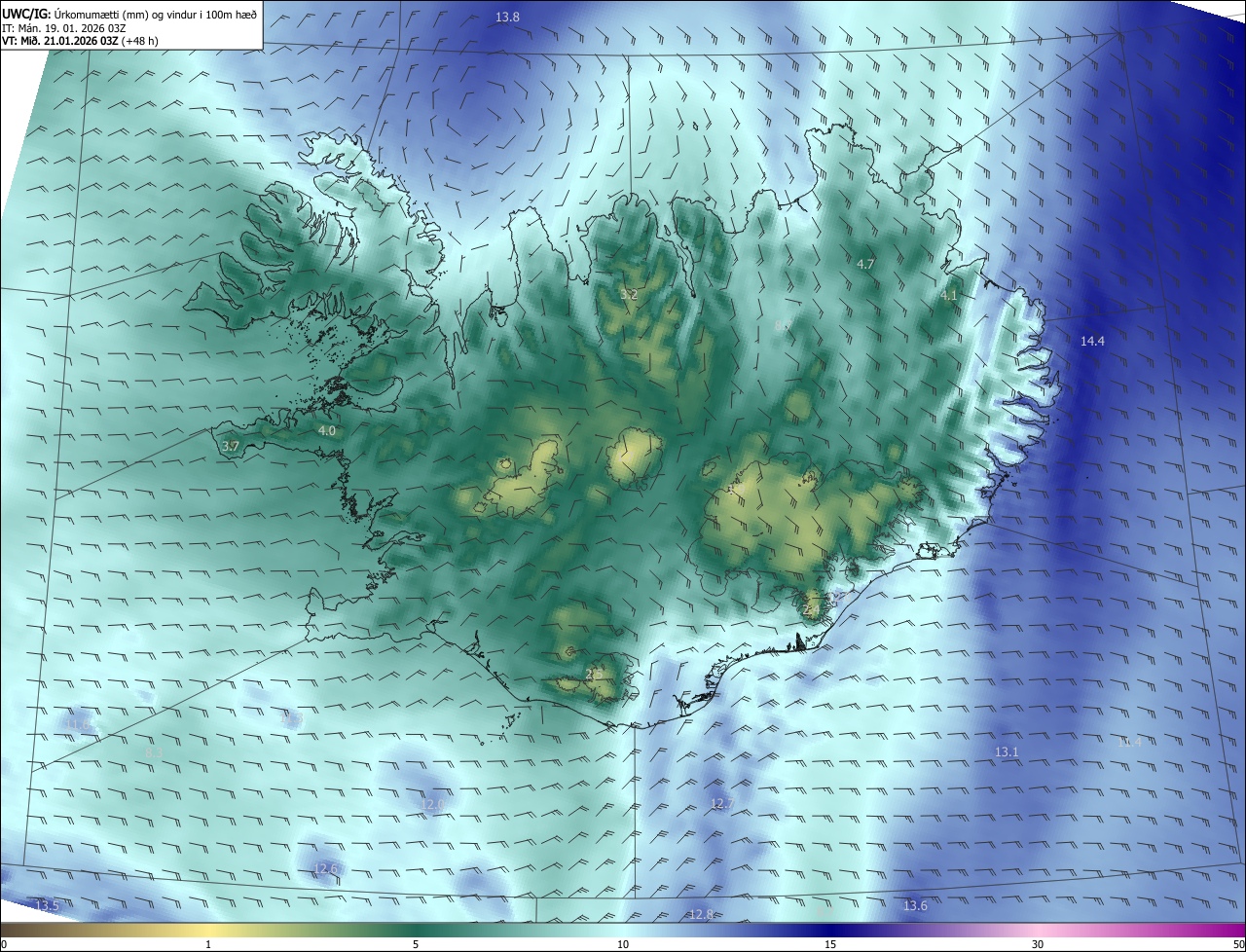Image resolution: width=1246 pixels, height=952 pixels.
Task: Click the 12.6 value in the southwest sea
Action: tap(325, 868)
